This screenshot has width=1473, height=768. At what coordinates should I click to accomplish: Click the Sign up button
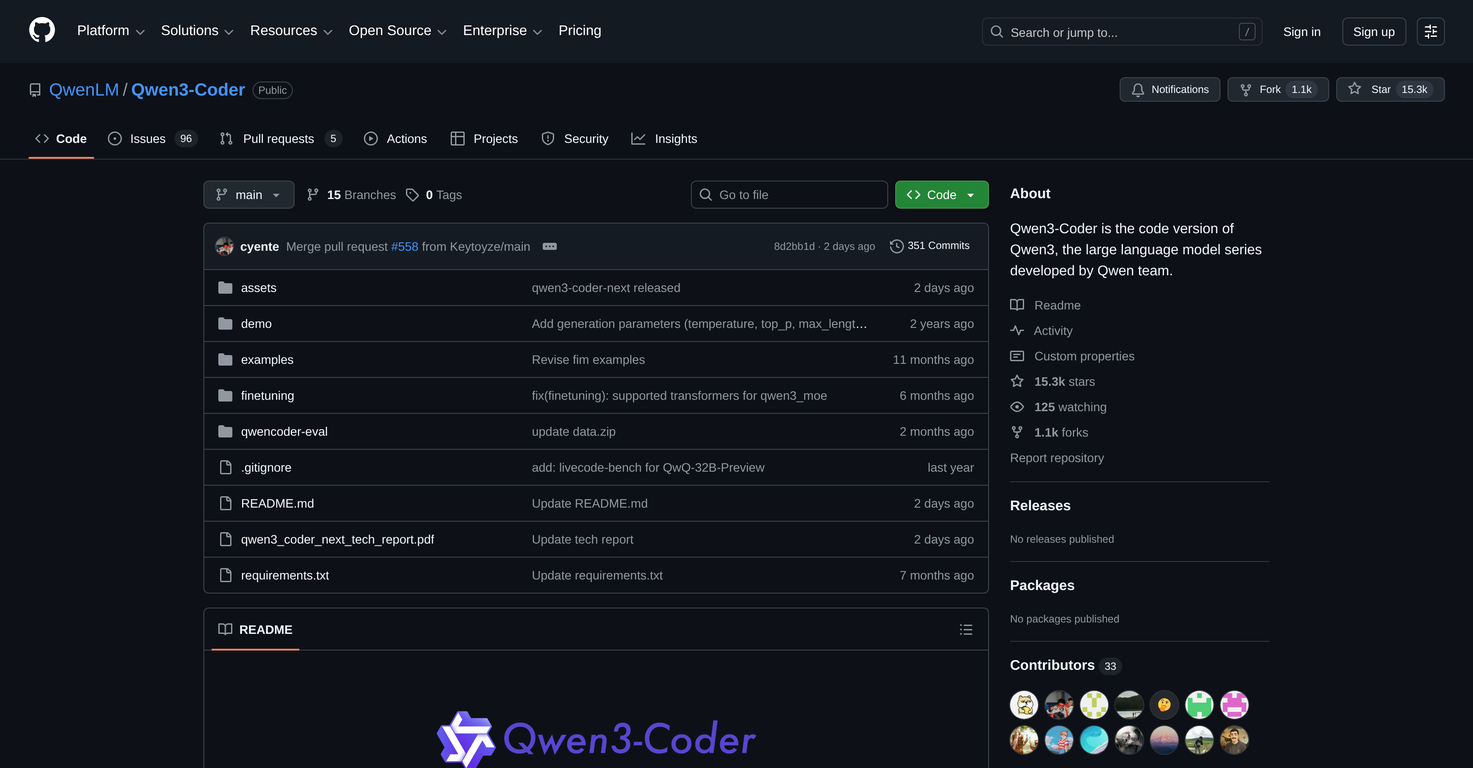coord(1373,31)
